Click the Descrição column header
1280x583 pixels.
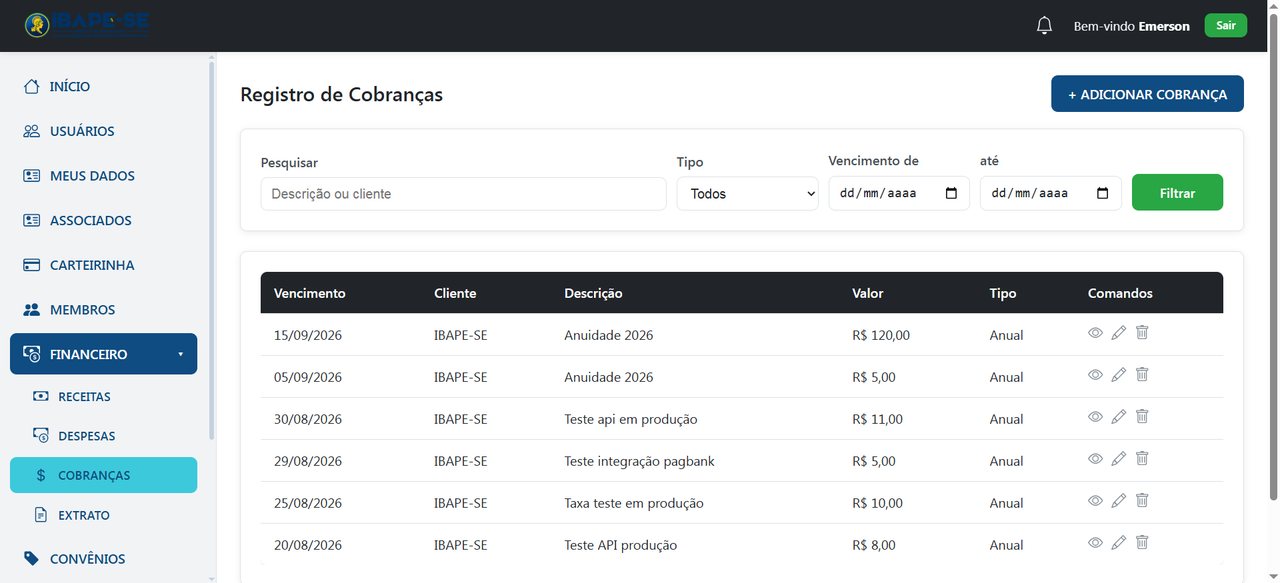point(593,293)
